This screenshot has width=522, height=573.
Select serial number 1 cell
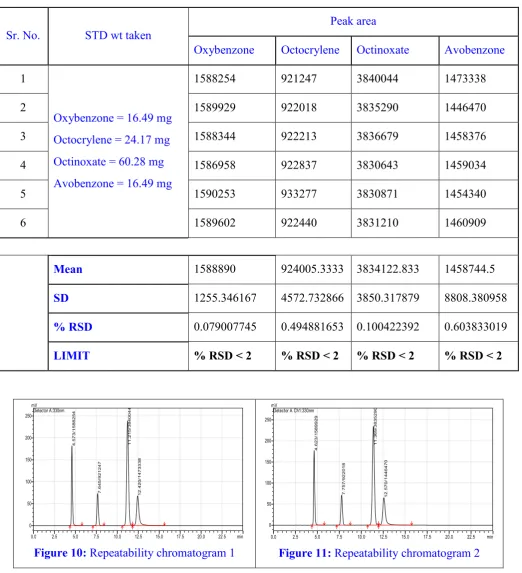click(x=23, y=79)
